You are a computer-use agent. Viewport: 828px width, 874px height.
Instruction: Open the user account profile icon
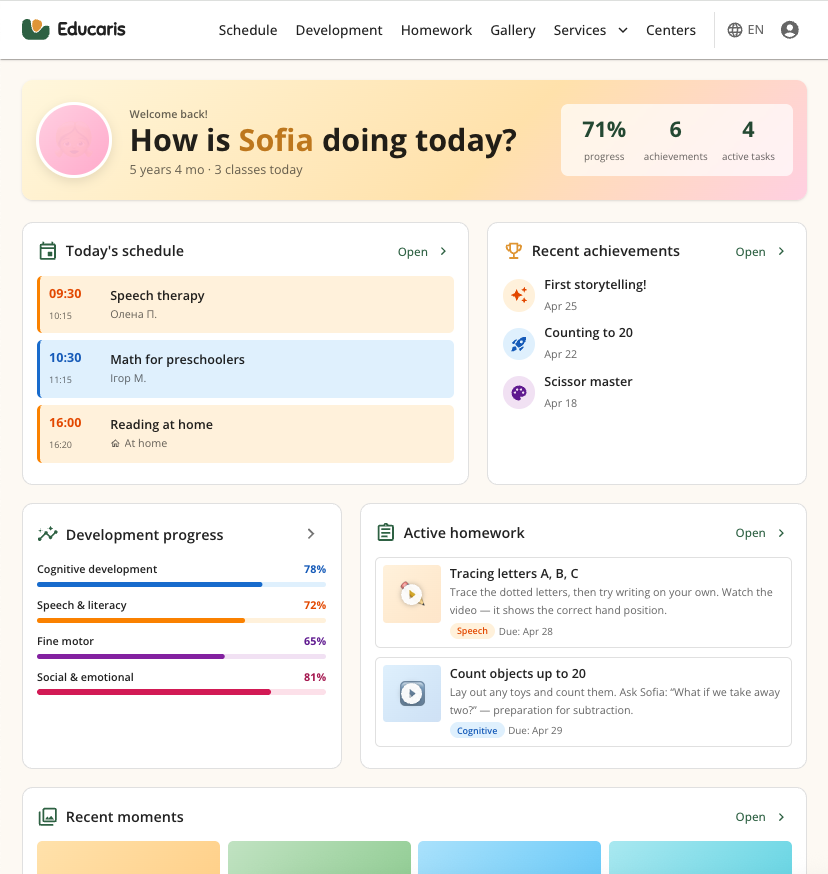click(789, 30)
